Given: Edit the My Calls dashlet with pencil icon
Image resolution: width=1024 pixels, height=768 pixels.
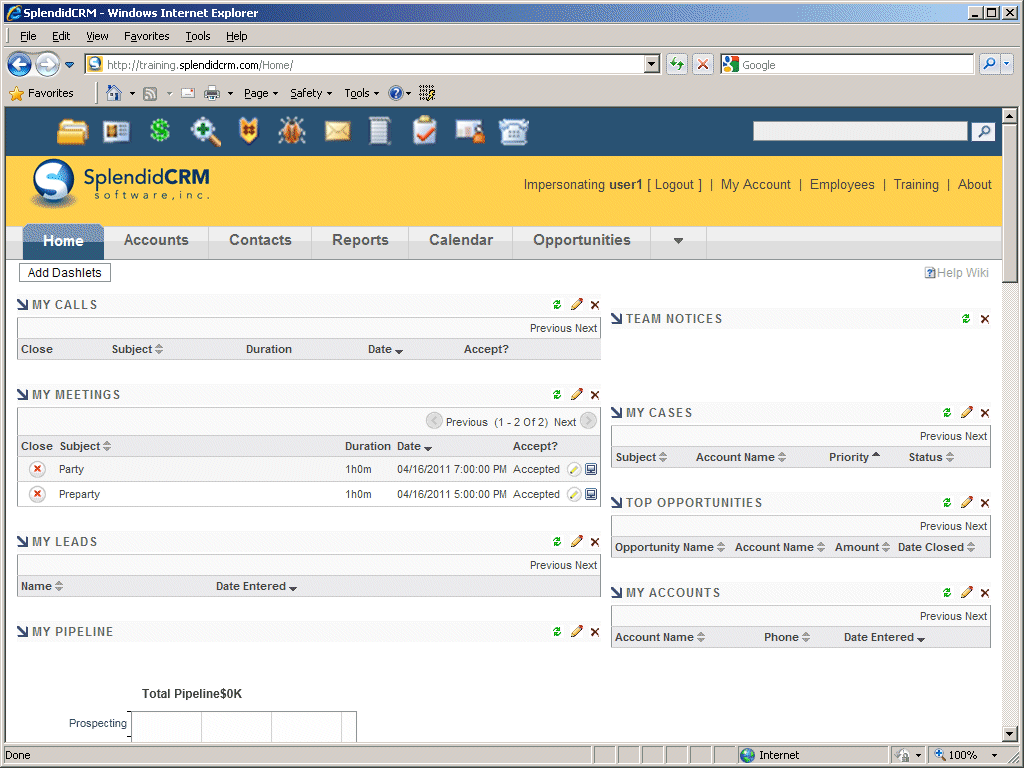Looking at the screenshot, I should coord(576,305).
